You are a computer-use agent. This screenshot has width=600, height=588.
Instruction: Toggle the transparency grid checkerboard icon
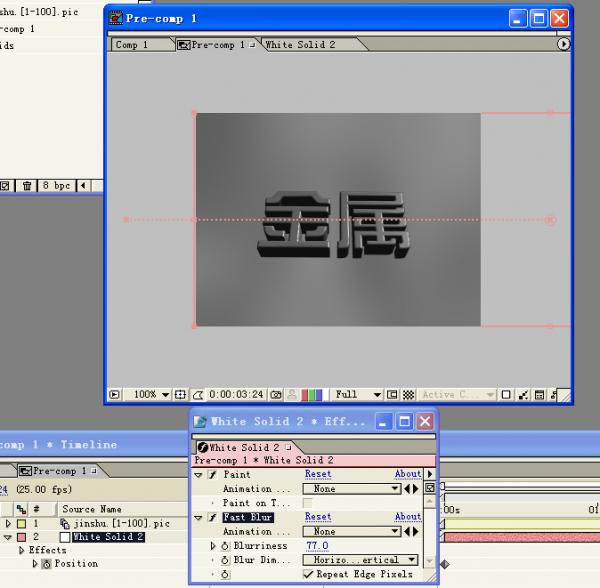[x=409, y=394]
